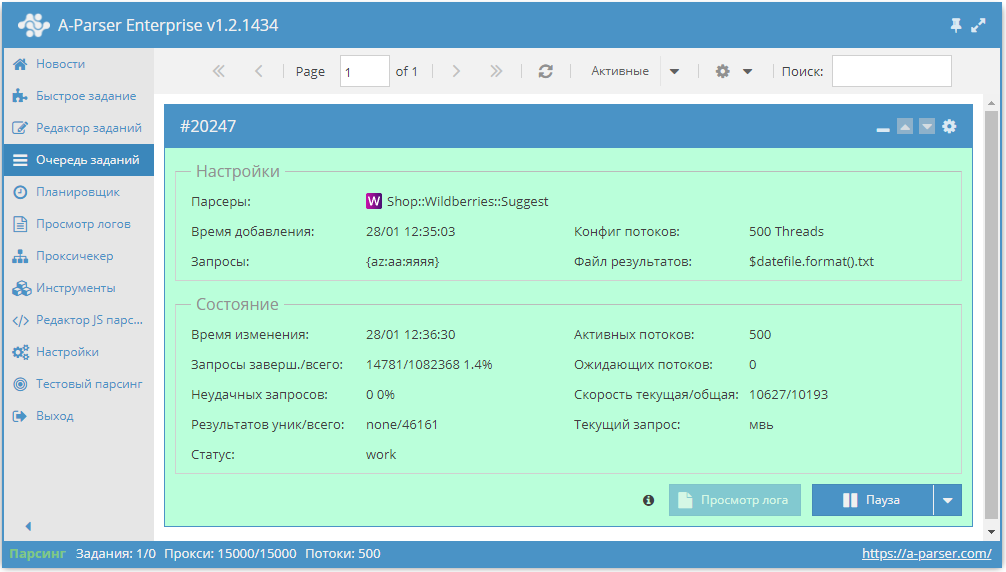Open Редактор заданий in the sidebar

pos(88,128)
